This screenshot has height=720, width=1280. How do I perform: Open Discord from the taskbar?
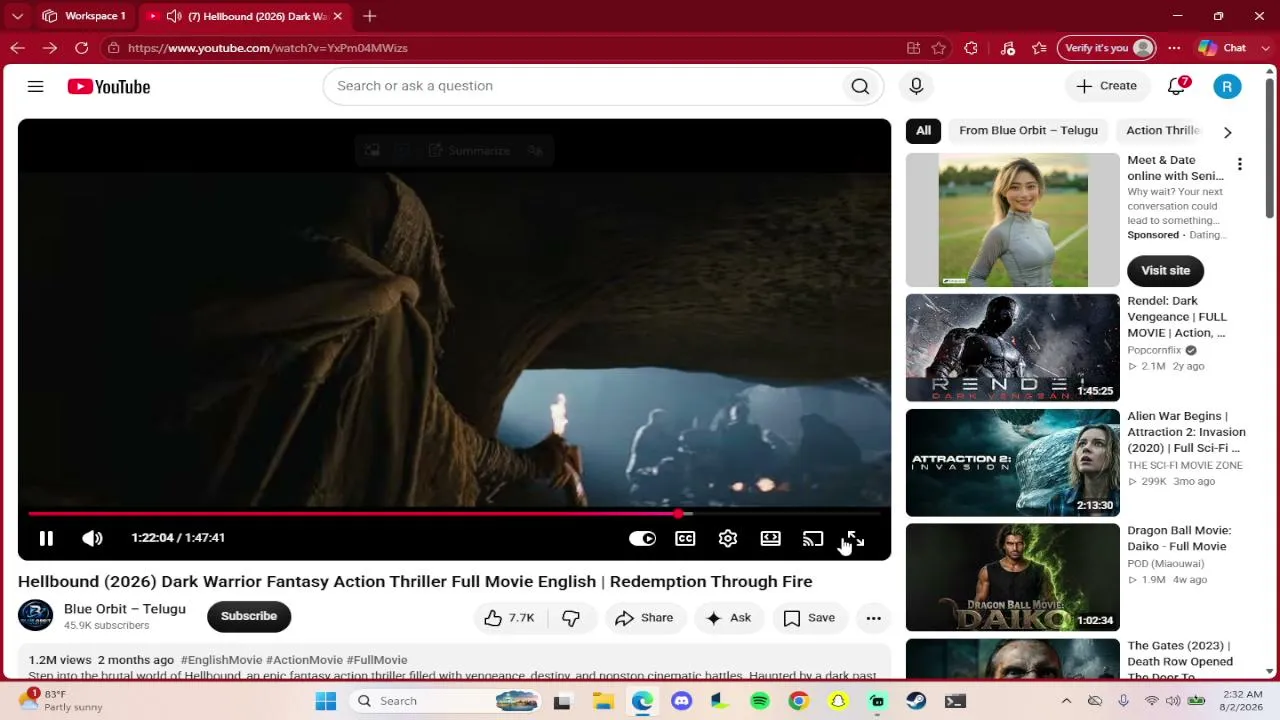[681, 701]
